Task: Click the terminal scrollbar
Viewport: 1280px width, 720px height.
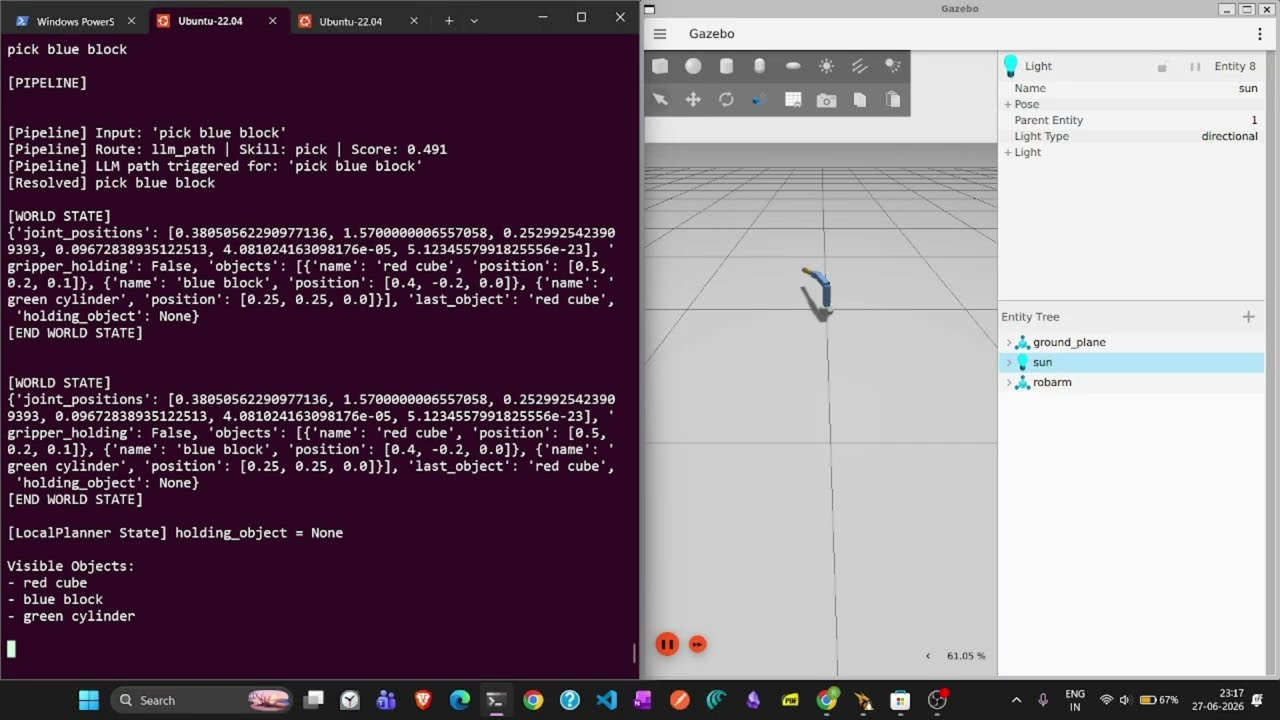Action: (634, 653)
